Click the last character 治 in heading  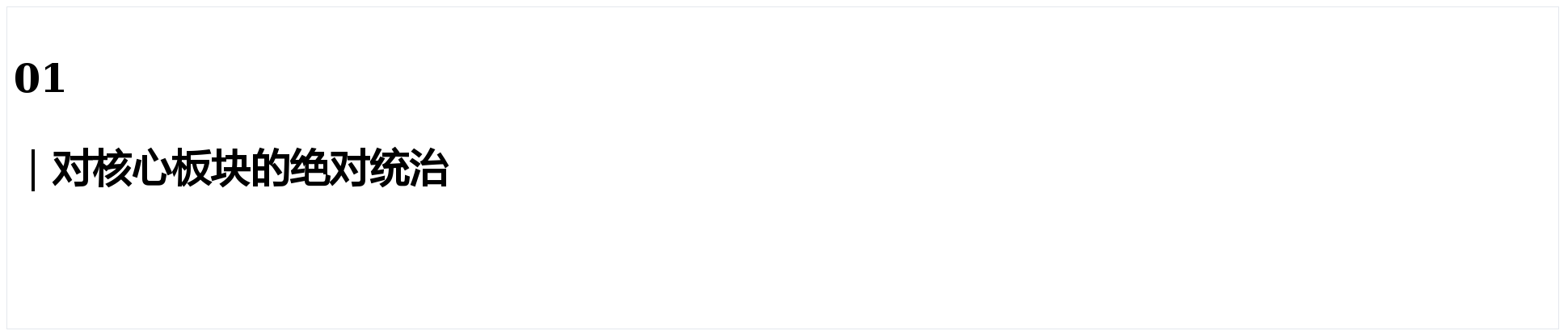[x=428, y=169]
